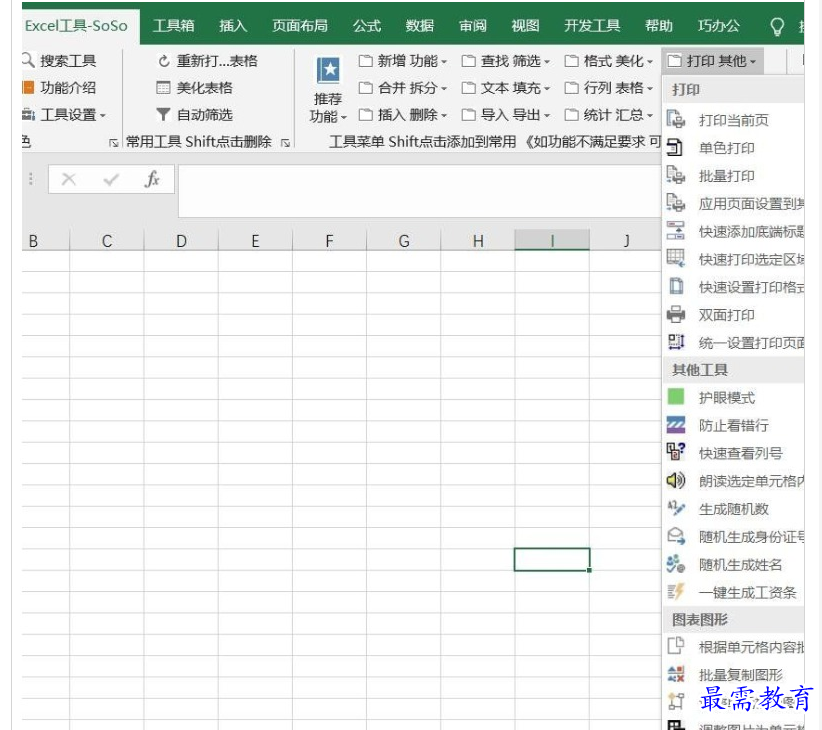Click the star 推荐功能 icon
Screen dimensions: 822x730
pyautogui.click(x=328, y=71)
